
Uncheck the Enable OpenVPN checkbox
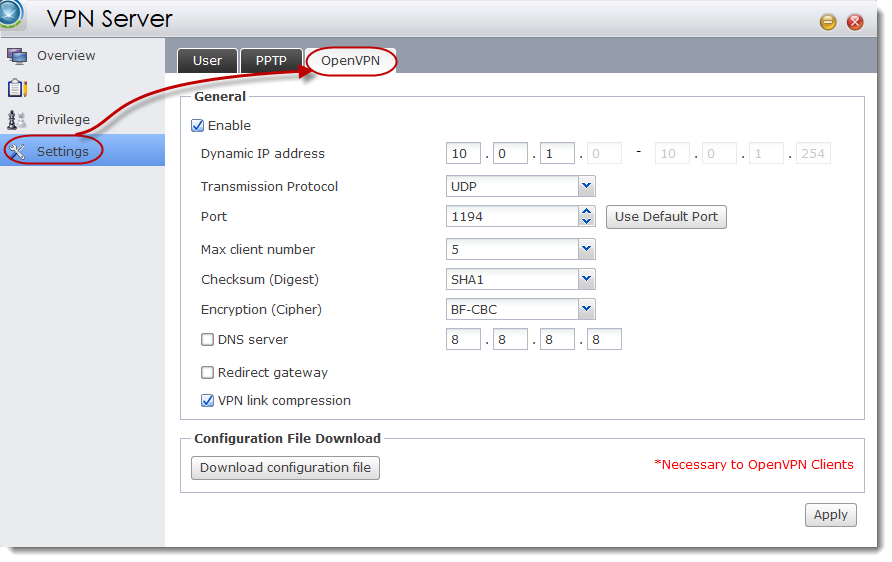coord(197,126)
